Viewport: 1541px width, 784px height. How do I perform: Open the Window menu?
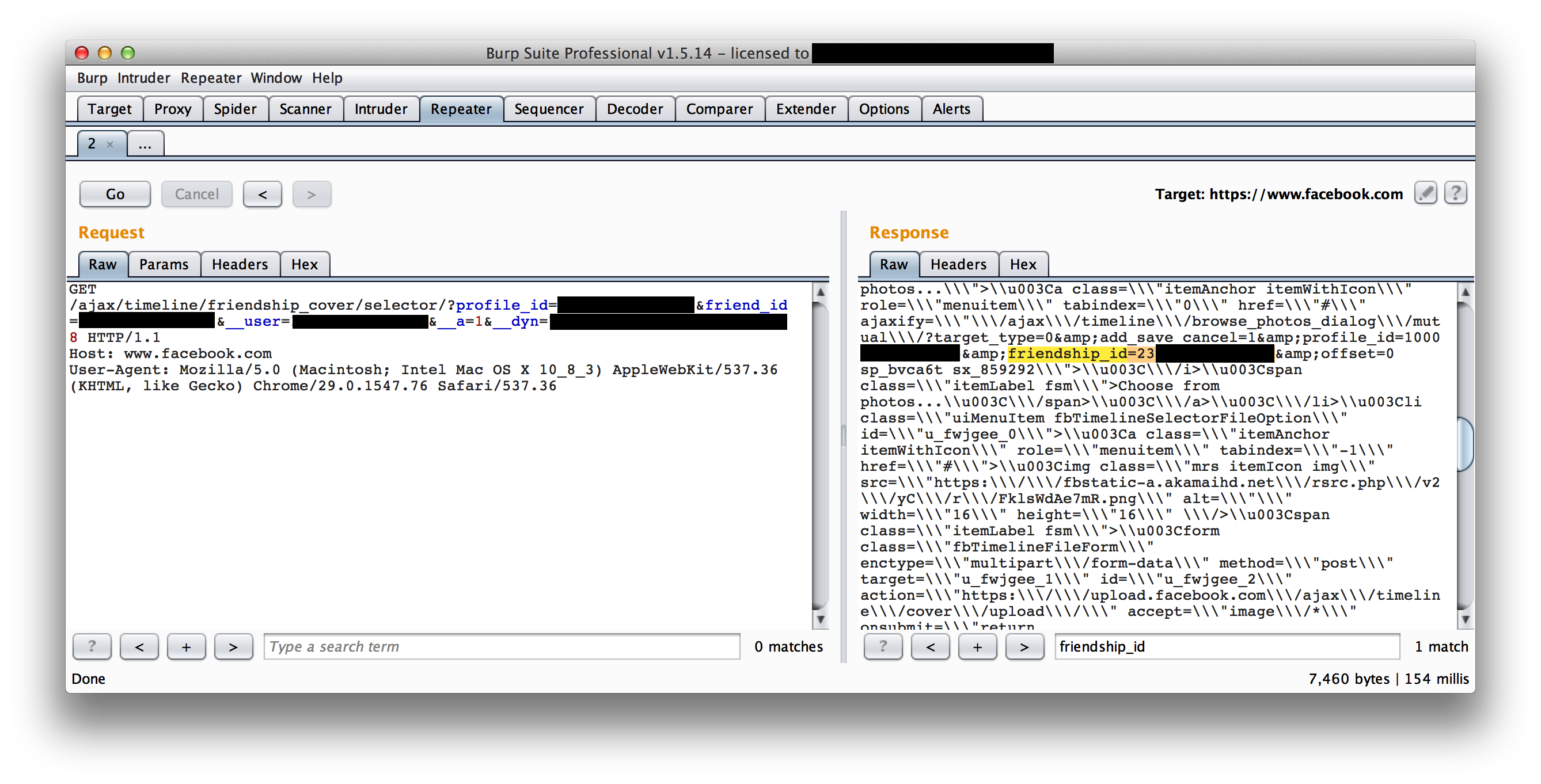276,78
